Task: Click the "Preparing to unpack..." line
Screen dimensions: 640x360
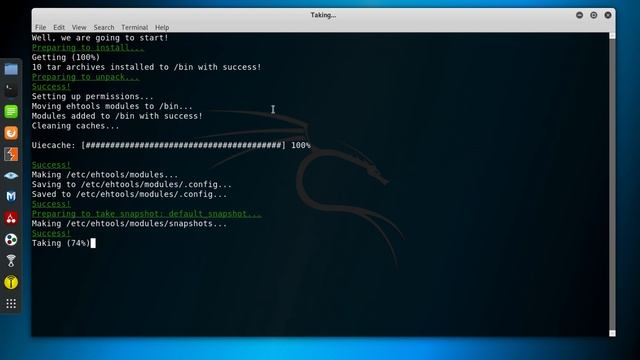Action: [x=85, y=77]
